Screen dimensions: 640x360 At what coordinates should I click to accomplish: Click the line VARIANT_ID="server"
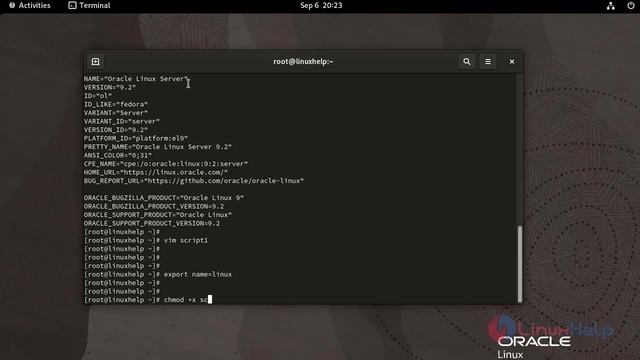(x=122, y=121)
